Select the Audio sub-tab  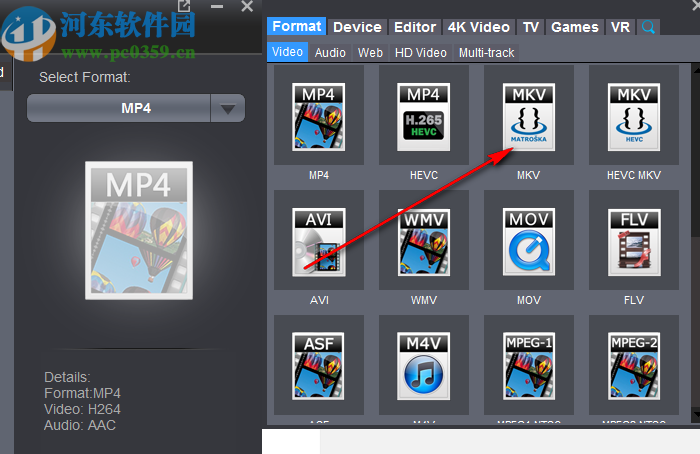330,53
